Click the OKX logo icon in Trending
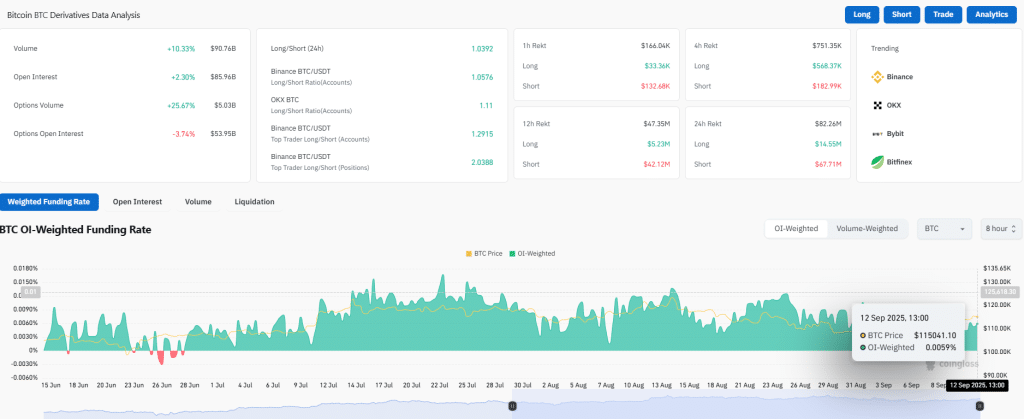Viewport: 1024px width, 419px height. coord(878,104)
